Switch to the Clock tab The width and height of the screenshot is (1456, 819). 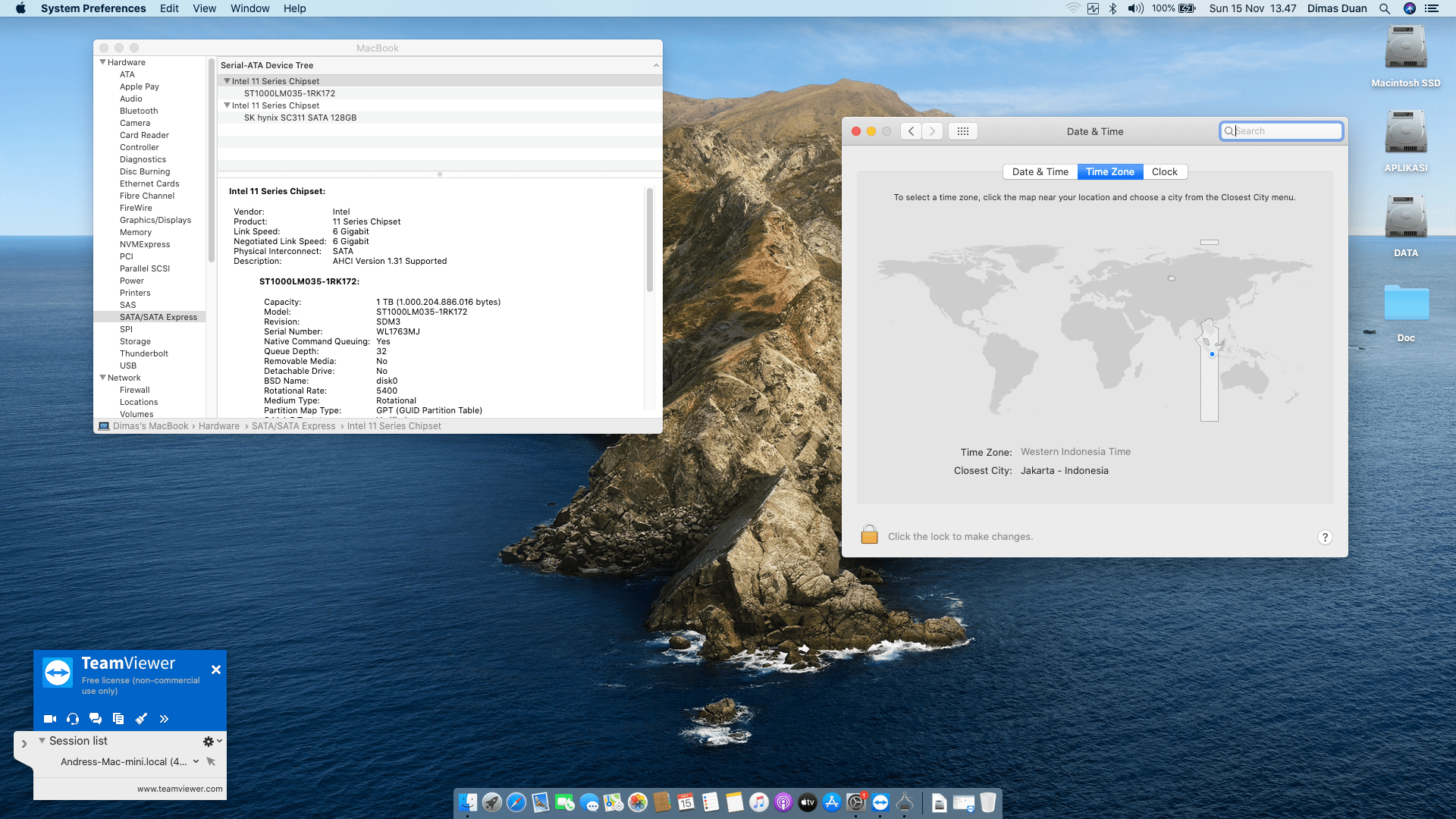[x=1165, y=172]
